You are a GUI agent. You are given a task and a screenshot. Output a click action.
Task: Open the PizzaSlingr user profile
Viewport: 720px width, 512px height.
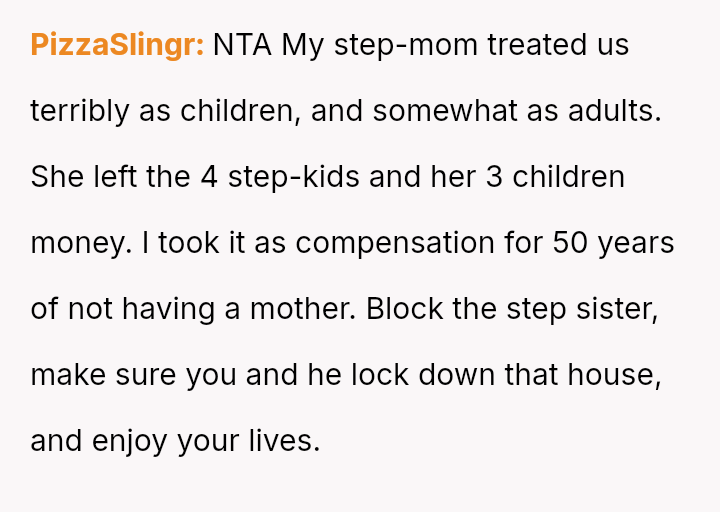117,45
